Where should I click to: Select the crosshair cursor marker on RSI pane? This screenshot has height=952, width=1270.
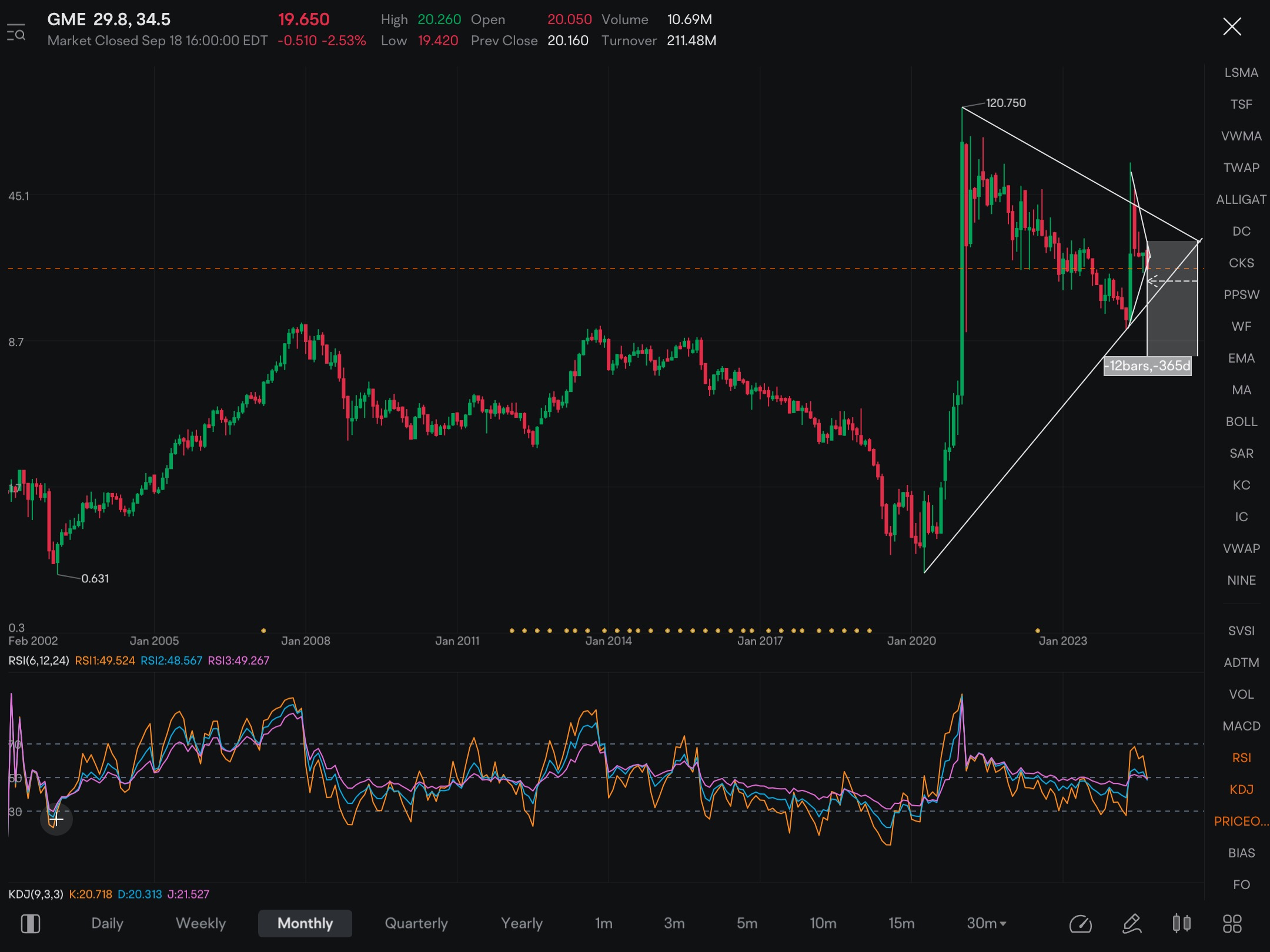pyautogui.click(x=56, y=819)
